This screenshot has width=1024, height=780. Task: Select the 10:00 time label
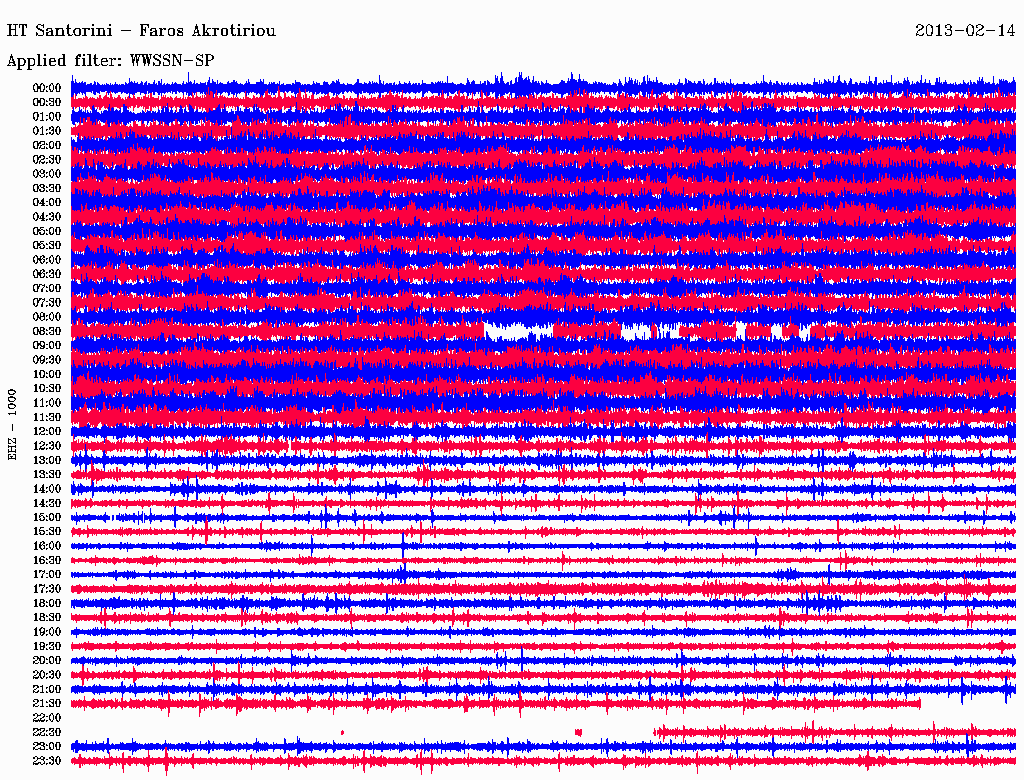(47, 374)
